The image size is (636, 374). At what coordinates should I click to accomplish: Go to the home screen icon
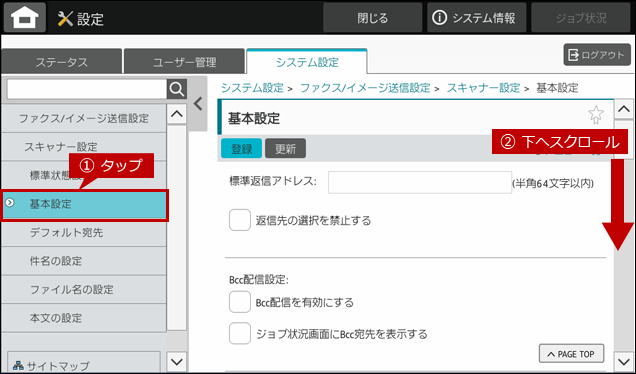point(25,17)
